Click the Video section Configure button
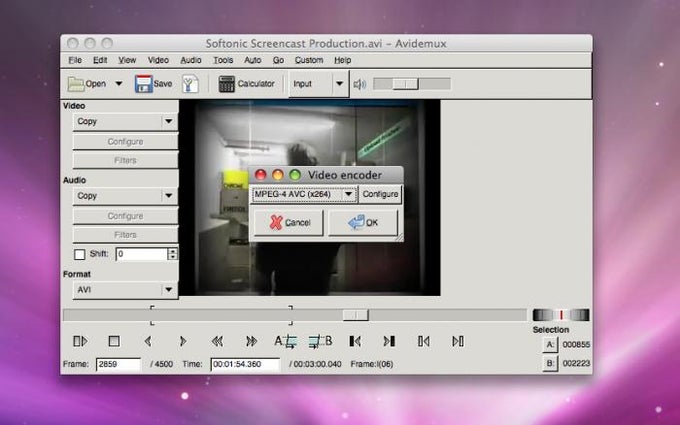680x425 pixels. (x=125, y=142)
